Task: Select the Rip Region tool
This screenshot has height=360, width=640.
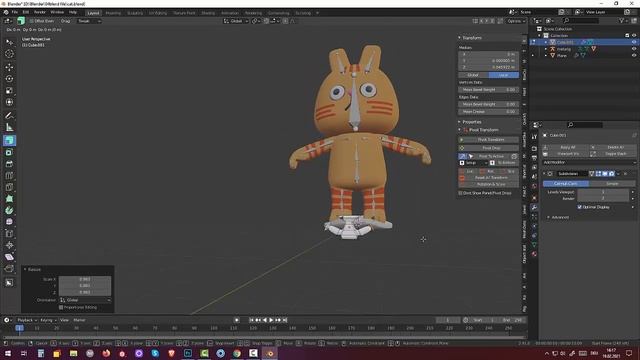Action: click(9, 269)
